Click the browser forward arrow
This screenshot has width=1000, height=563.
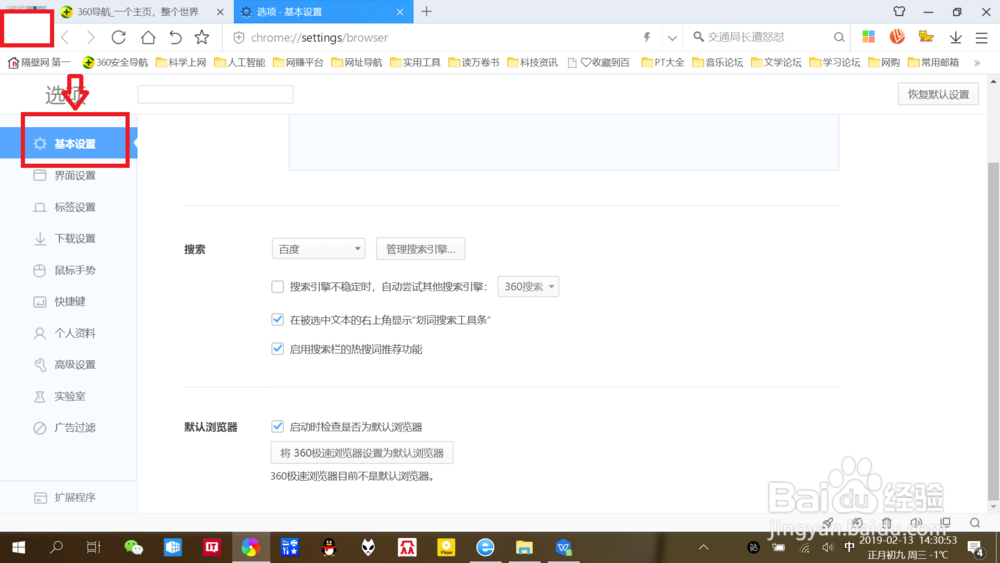coord(91,38)
